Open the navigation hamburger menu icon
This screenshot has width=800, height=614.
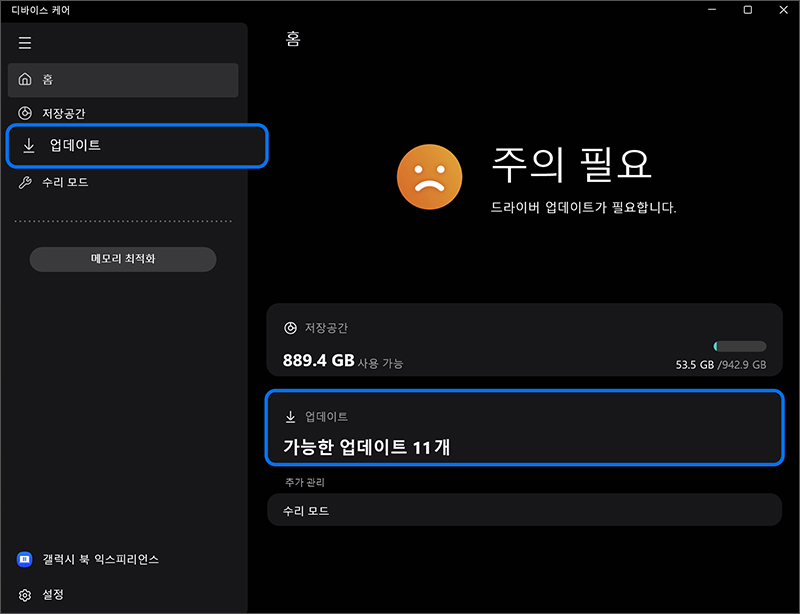pos(24,42)
